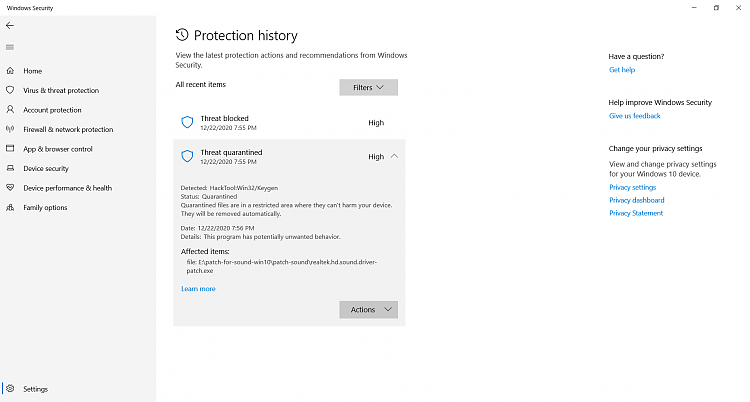Click the Account protection person icon

pyautogui.click(x=10, y=110)
